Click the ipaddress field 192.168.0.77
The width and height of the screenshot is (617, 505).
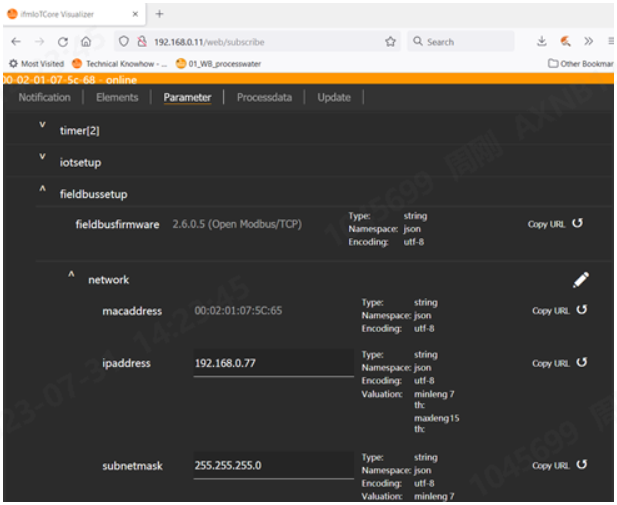pos(273,363)
